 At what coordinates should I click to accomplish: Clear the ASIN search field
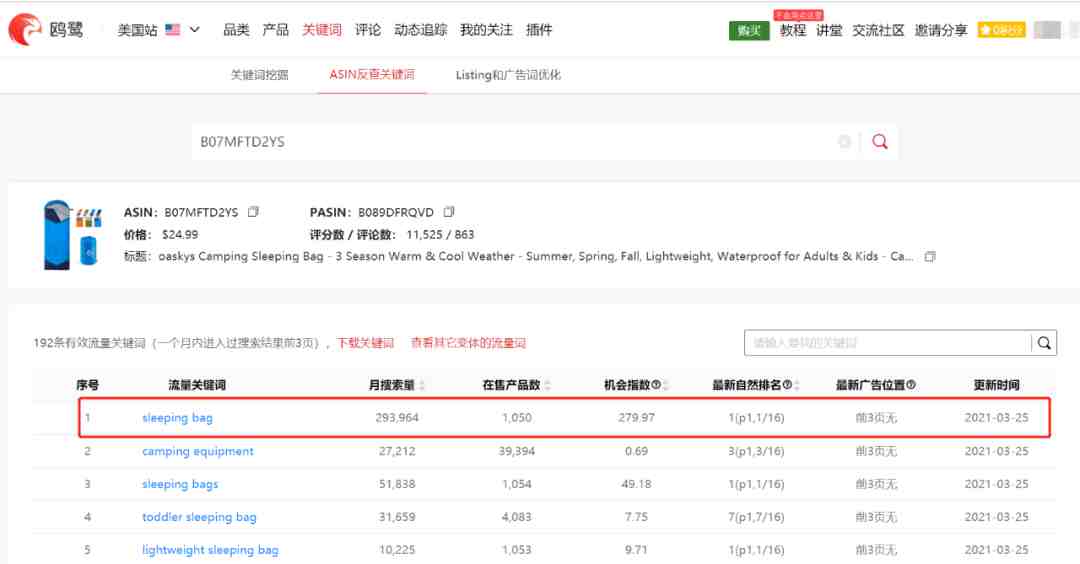coord(844,142)
